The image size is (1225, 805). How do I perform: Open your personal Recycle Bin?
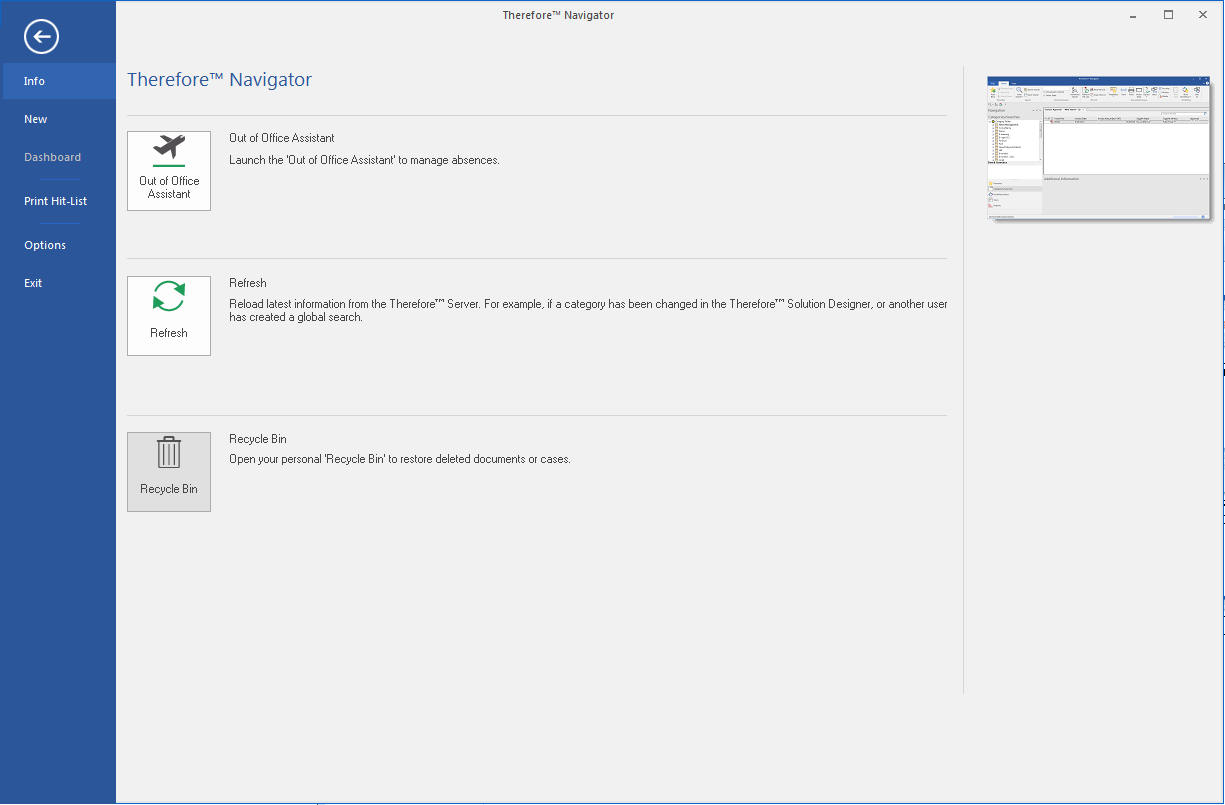168,471
